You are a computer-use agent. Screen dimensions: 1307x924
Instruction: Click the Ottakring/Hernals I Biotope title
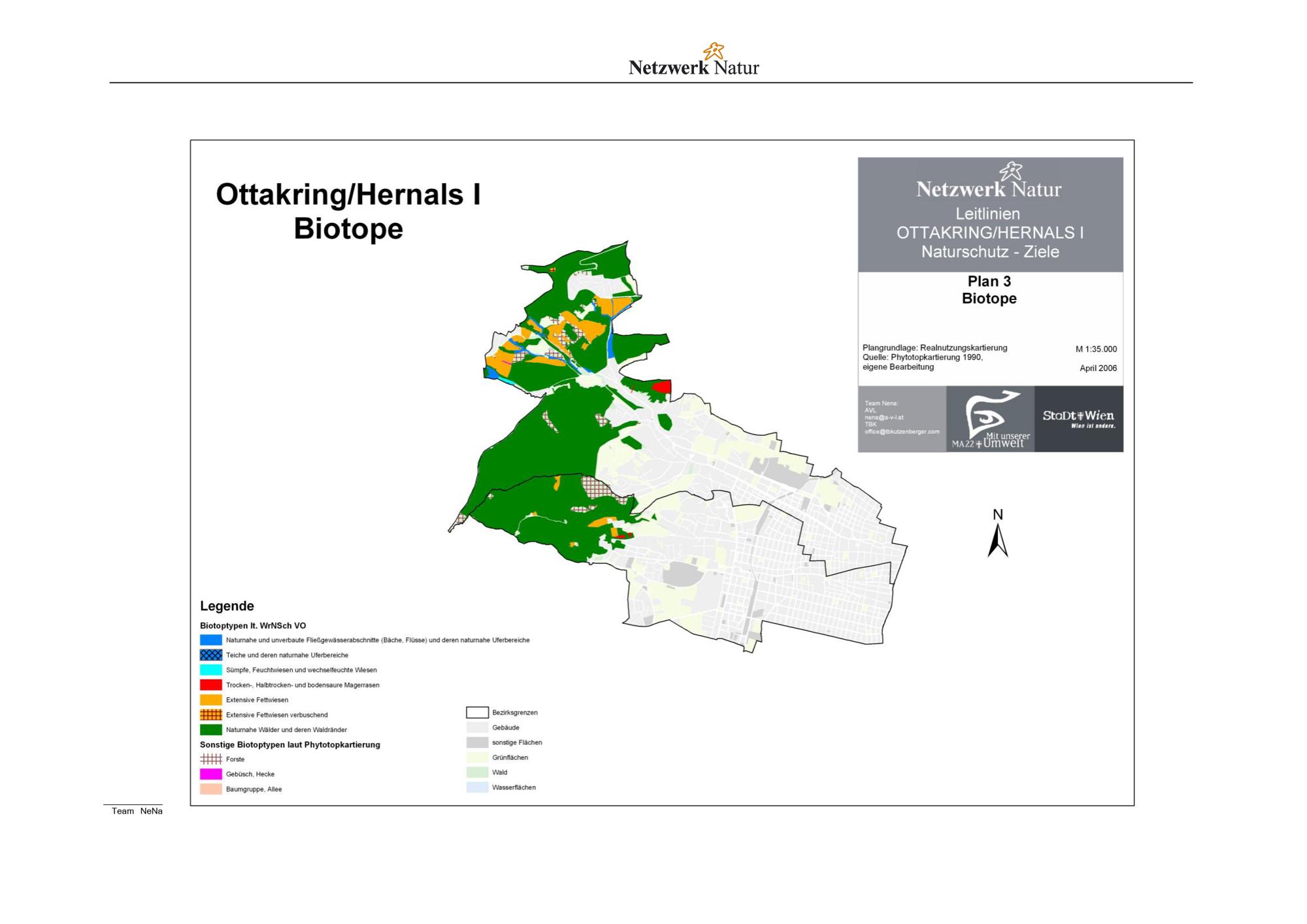[x=348, y=211]
